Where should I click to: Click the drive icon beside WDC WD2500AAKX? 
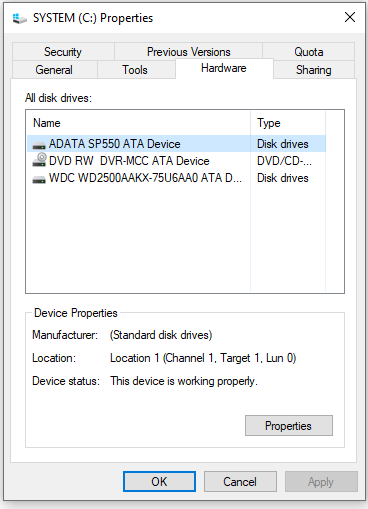39,179
